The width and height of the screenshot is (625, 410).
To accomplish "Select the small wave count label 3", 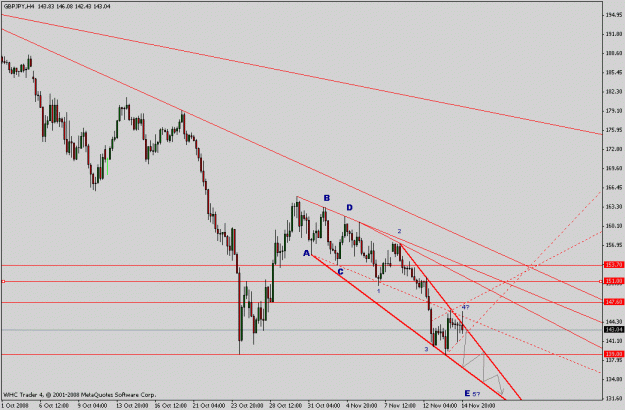I will (426, 349).
